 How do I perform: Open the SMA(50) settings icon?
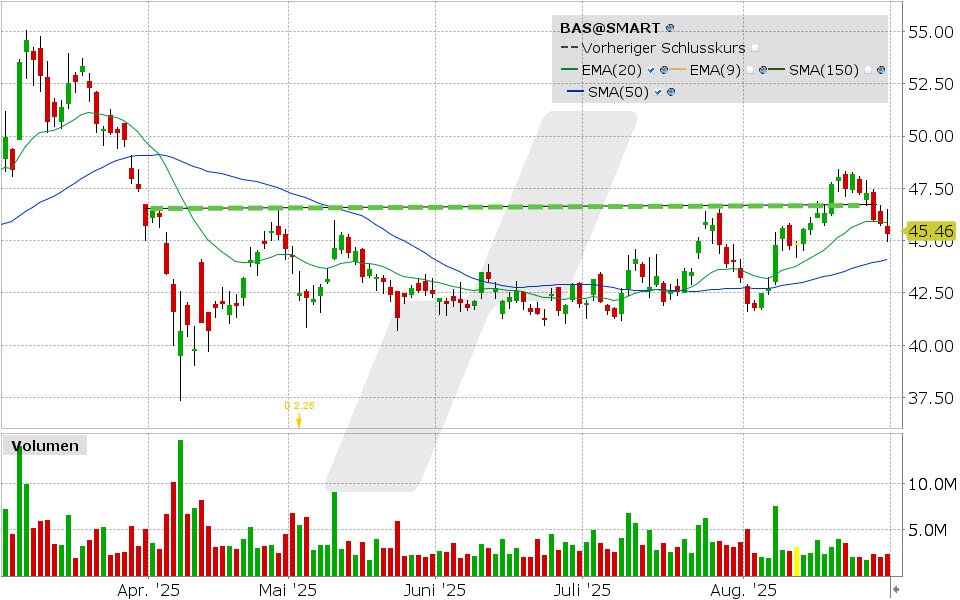(x=671, y=92)
